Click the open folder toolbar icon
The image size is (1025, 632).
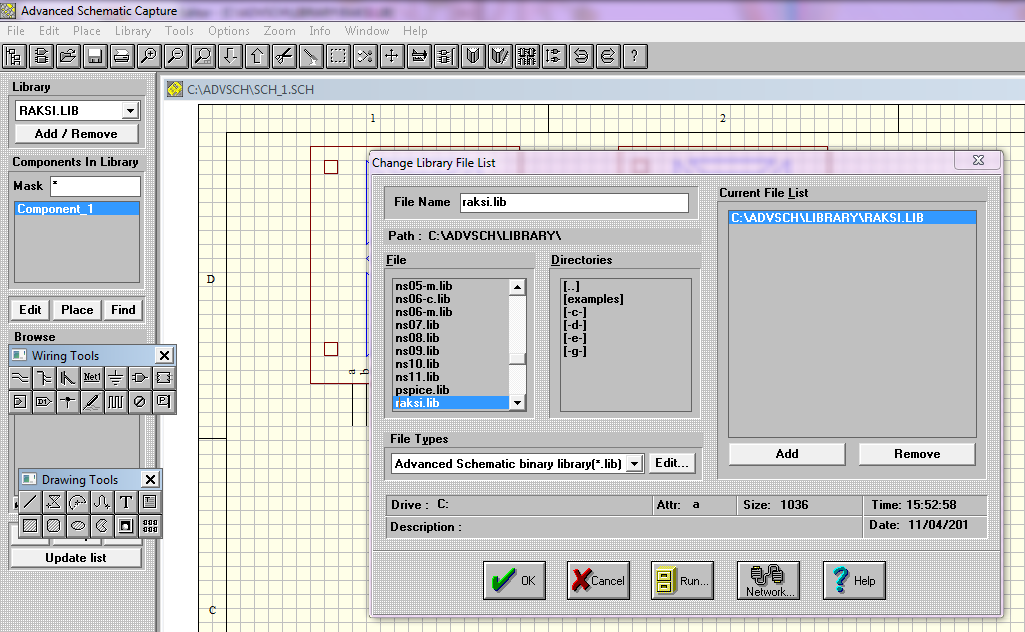pos(68,57)
